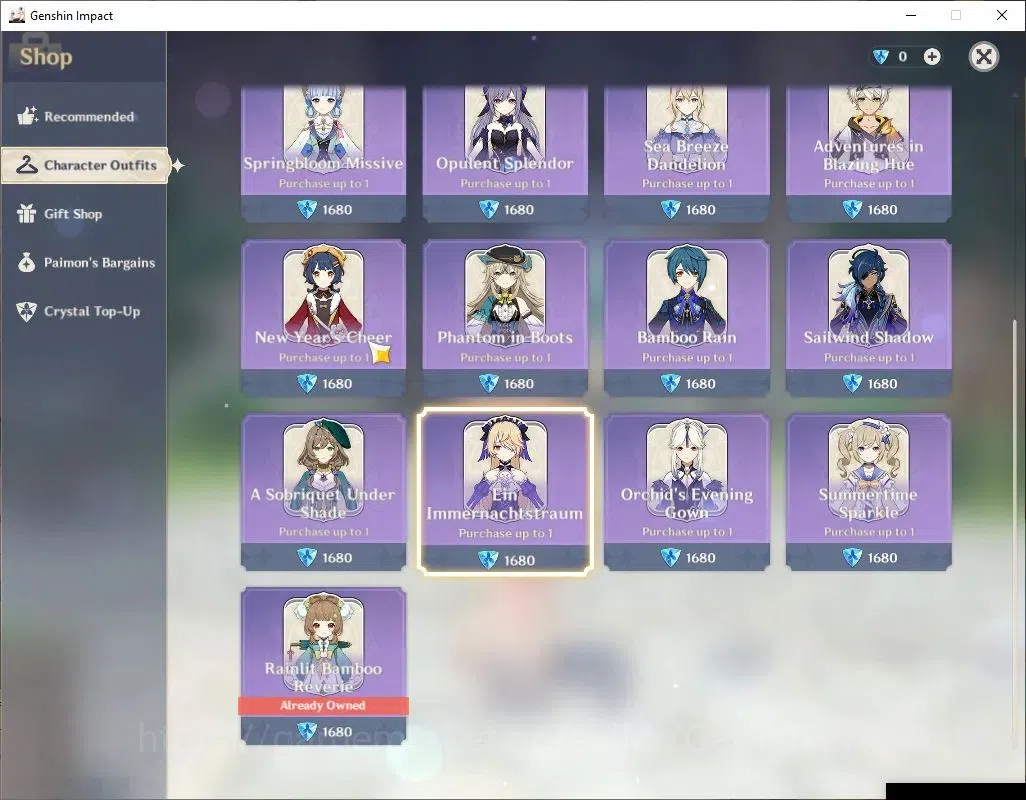Choose the Sailwind Shadow outfit card
This screenshot has height=800, width=1026.
[x=868, y=318]
